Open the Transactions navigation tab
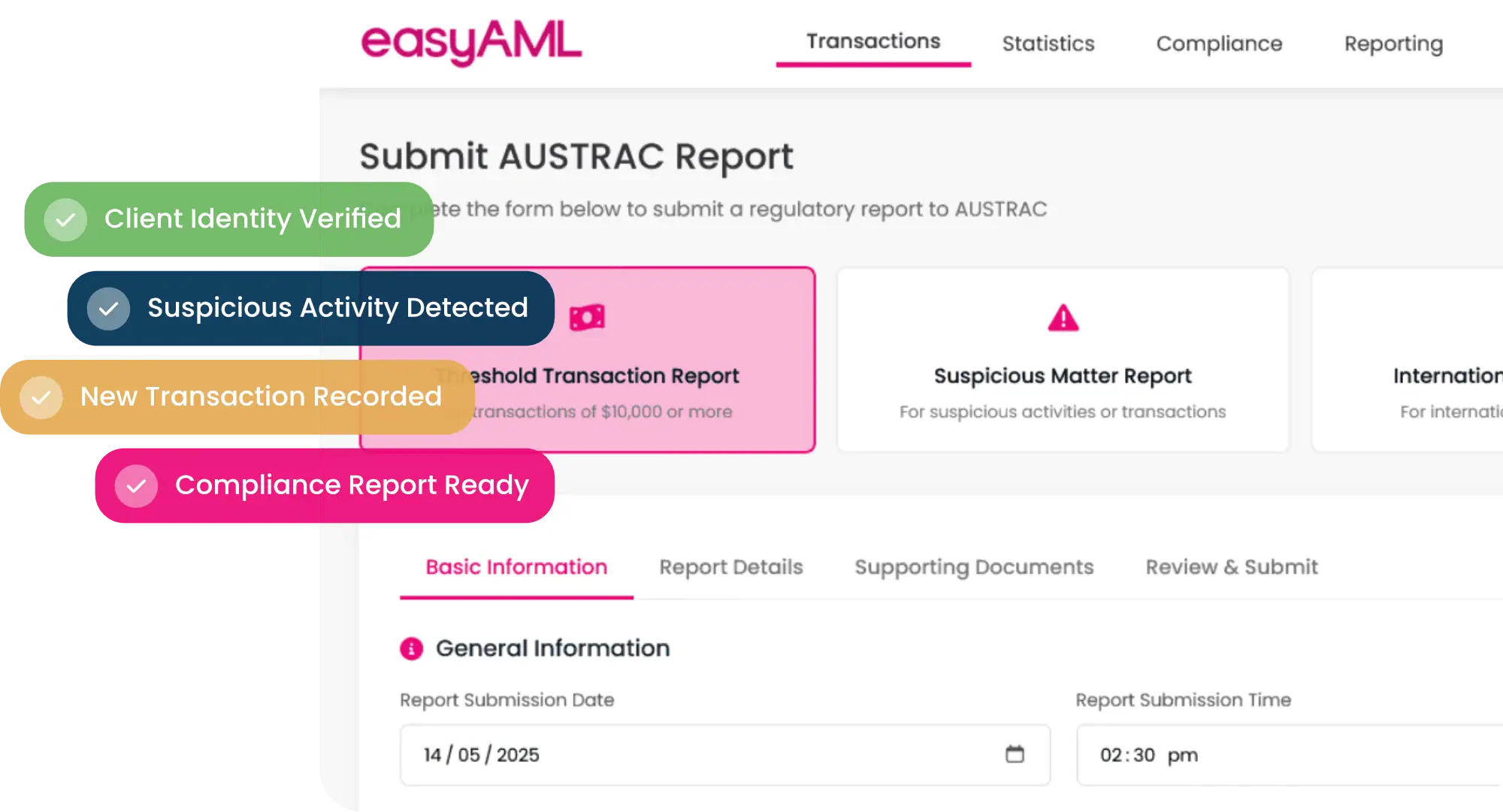Image resolution: width=1503 pixels, height=812 pixels. (873, 42)
